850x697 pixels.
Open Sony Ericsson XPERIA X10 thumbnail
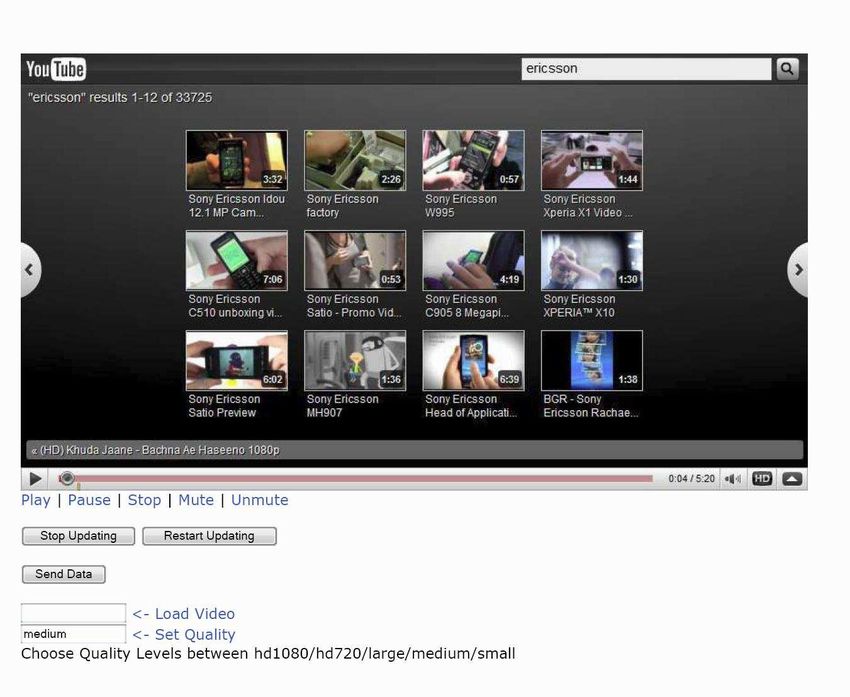592,260
